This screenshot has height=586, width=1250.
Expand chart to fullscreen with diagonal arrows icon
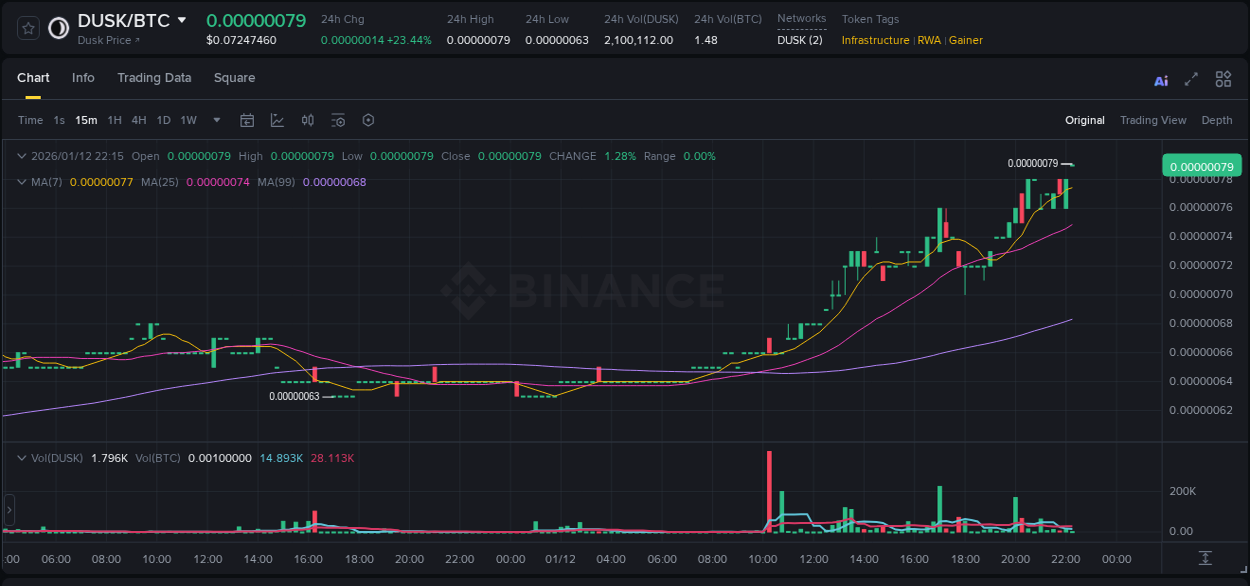[x=1191, y=79]
